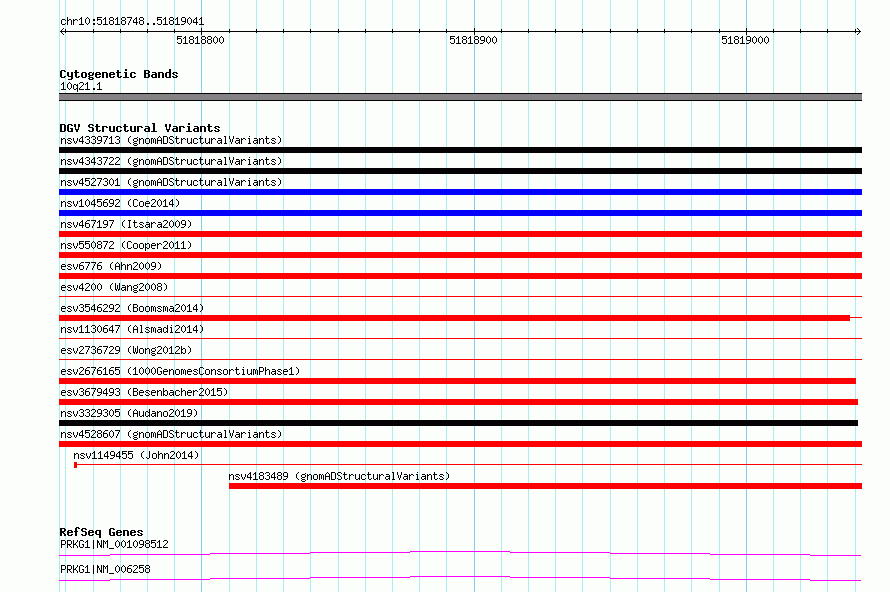Click the thin red line of esv4200
Viewport: 890px width, 592px height.
460,296
